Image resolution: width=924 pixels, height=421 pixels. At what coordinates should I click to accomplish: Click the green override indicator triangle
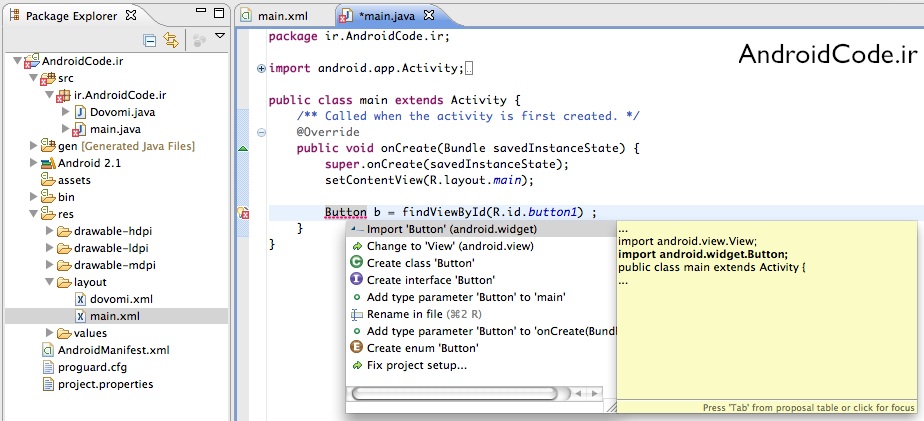point(242,148)
